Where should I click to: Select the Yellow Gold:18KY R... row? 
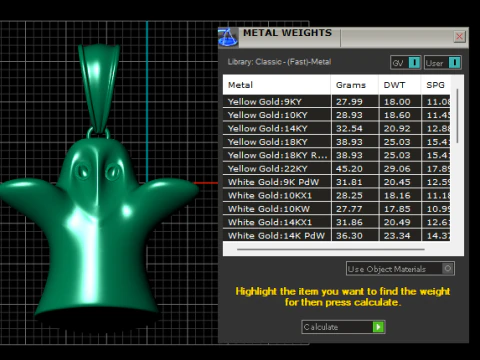point(337,155)
